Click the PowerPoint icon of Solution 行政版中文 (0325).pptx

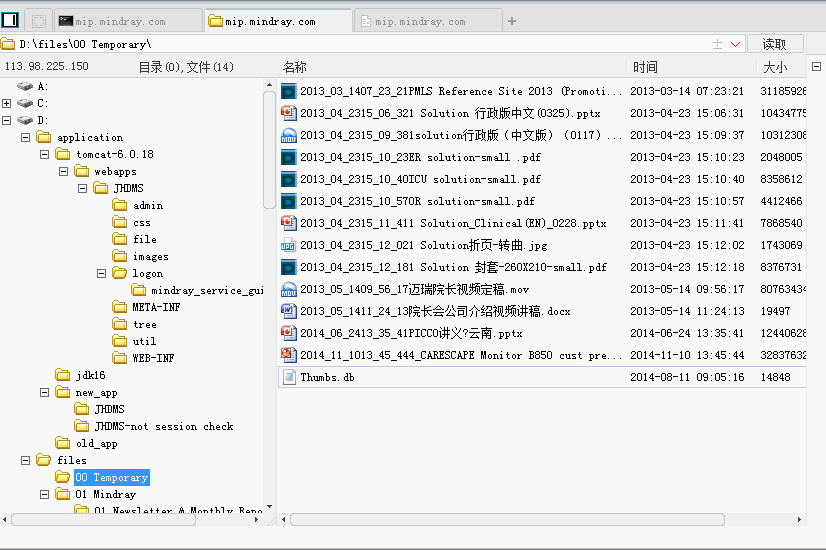pyautogui.click(x=288, y=113)
